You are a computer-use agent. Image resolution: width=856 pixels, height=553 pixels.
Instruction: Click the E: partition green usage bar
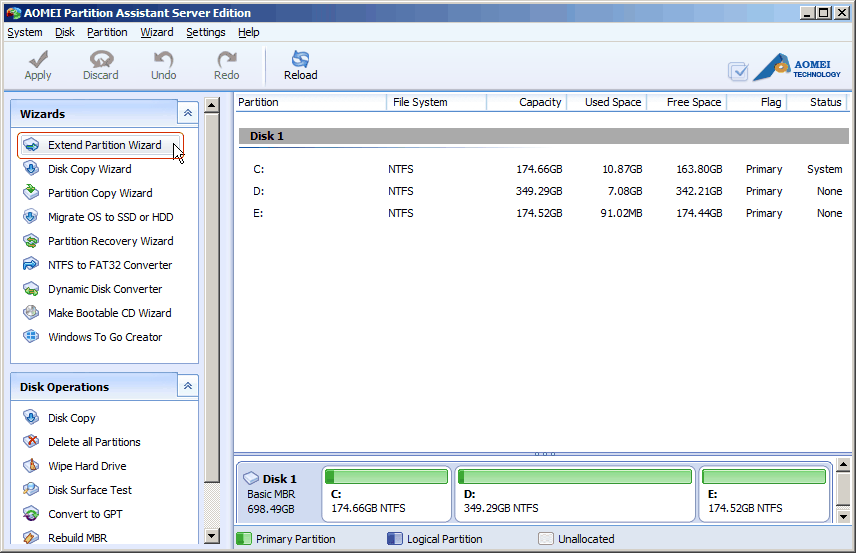point(764,477)
